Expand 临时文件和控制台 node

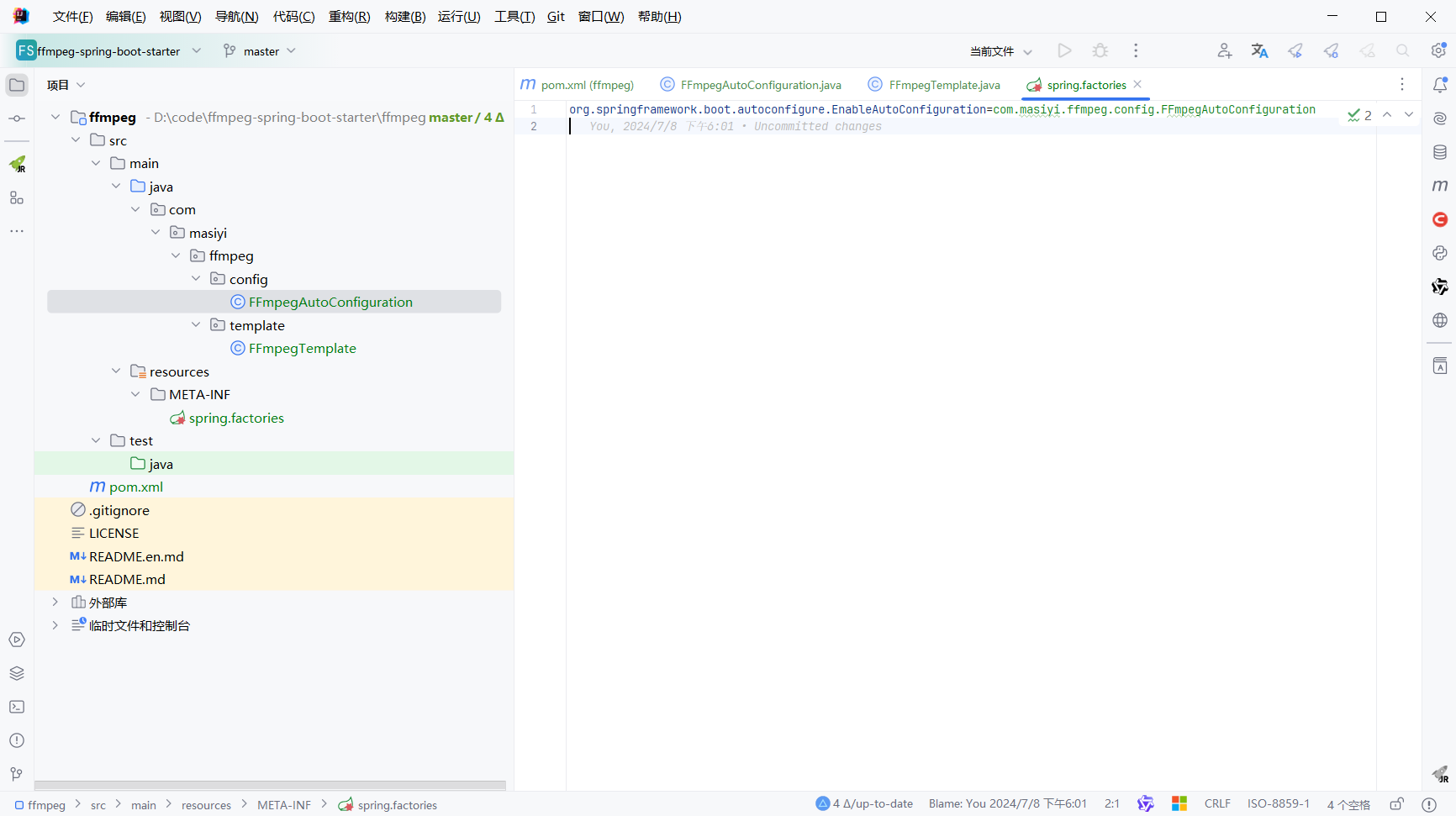55,625
